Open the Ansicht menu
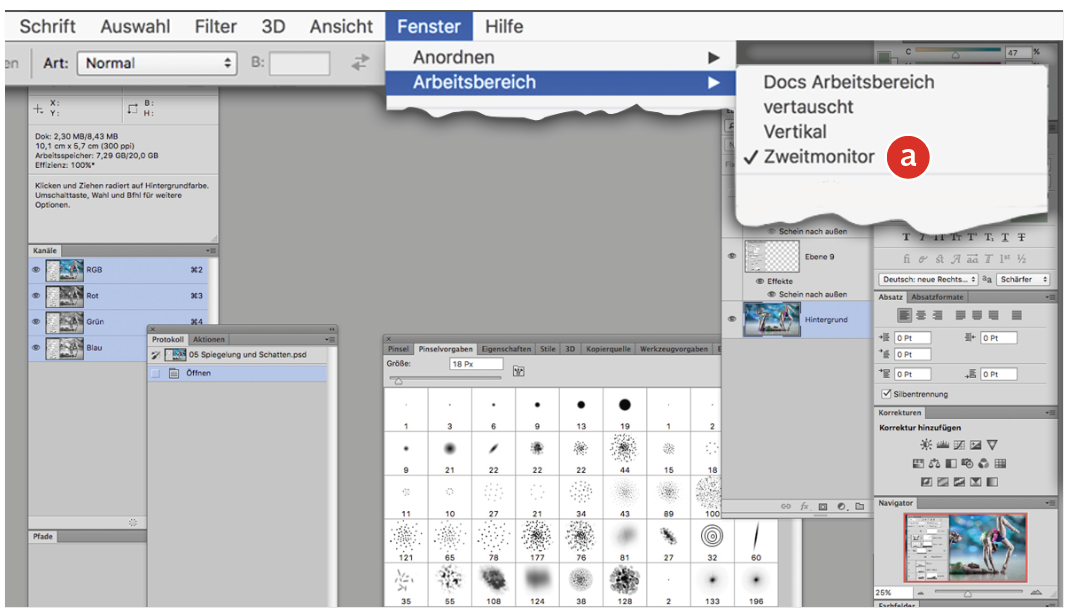Viewport: 1068px width, 612px height. click(341, 27)
